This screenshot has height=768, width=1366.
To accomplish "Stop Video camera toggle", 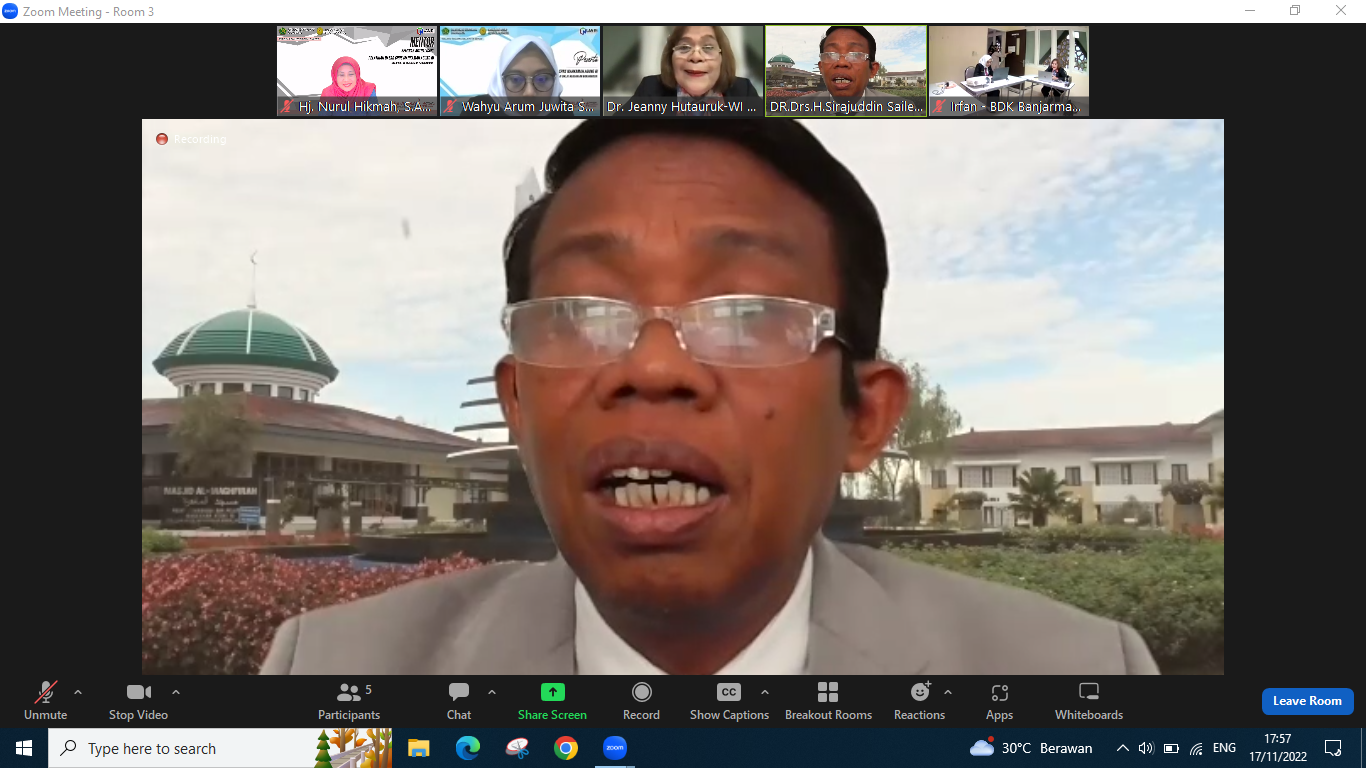I will coord(138,700).
